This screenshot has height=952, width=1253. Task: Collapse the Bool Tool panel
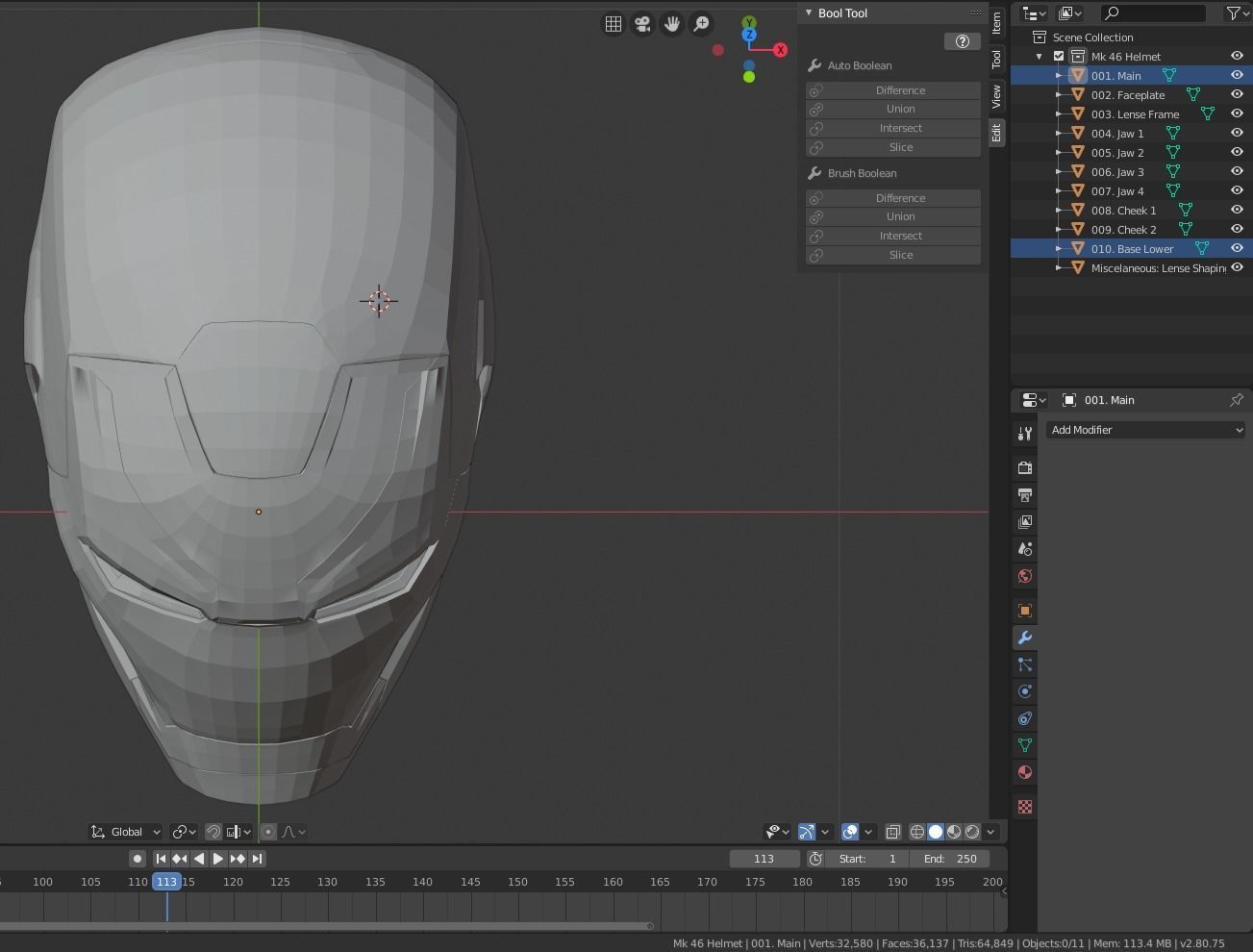click(809, 13)
